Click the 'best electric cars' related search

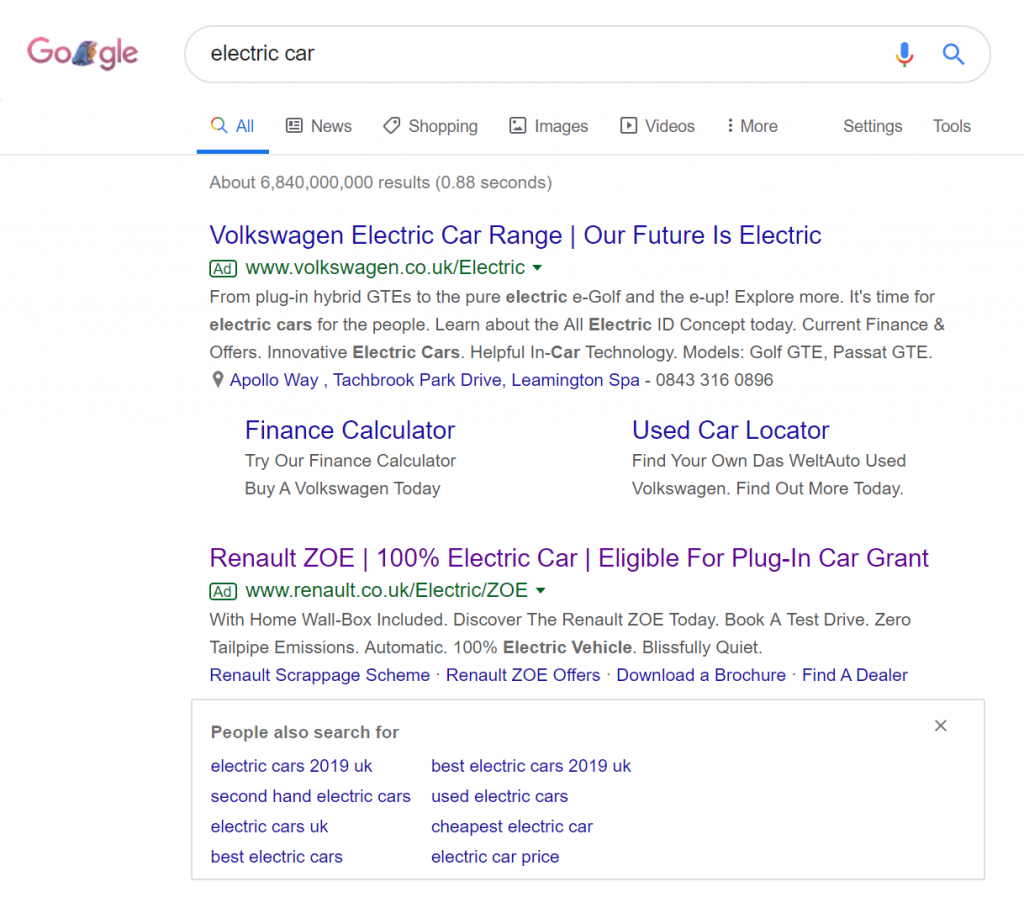pyautogui.click(x=276, y=856)
